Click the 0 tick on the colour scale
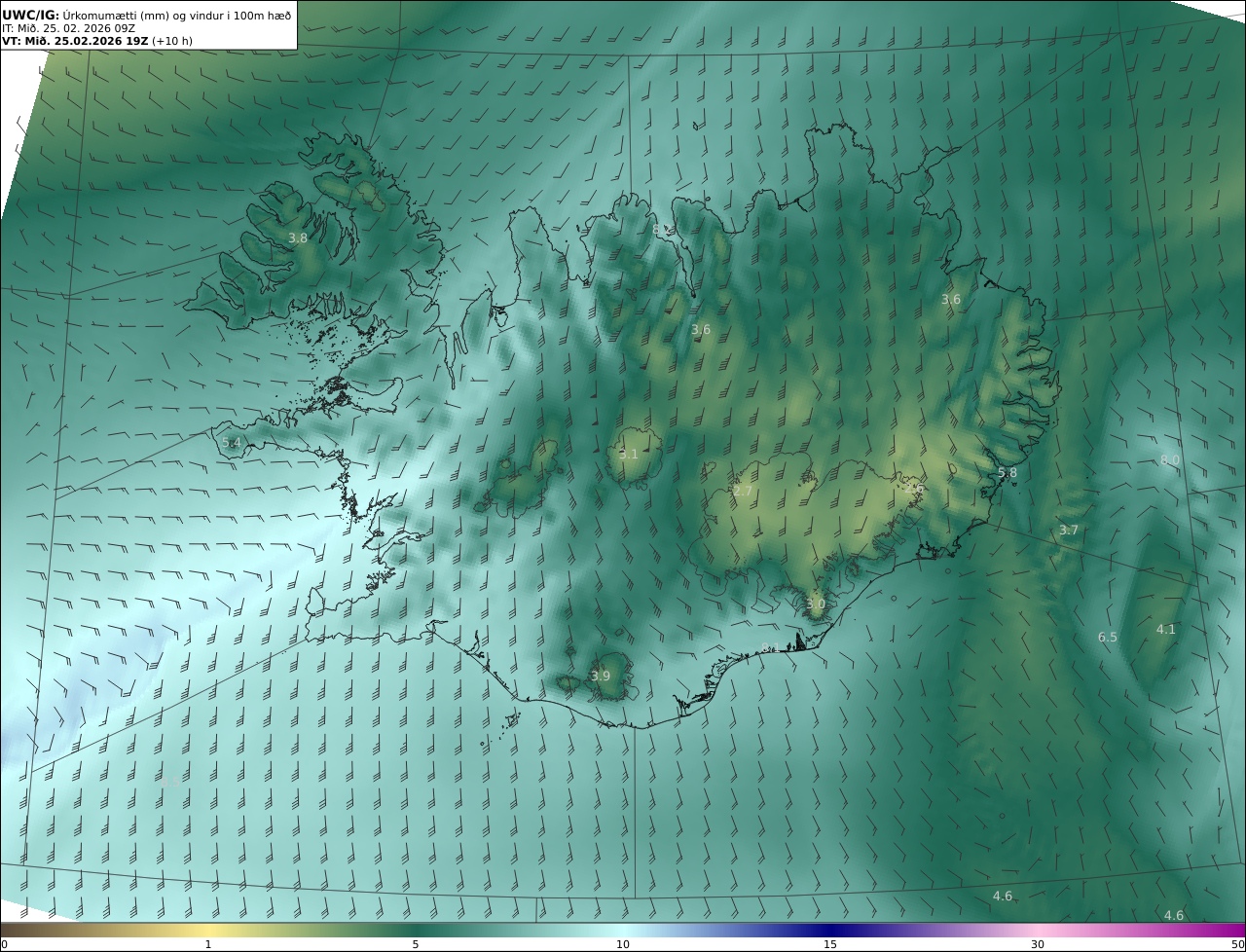 pyautogui.click(x=4, y=944)
